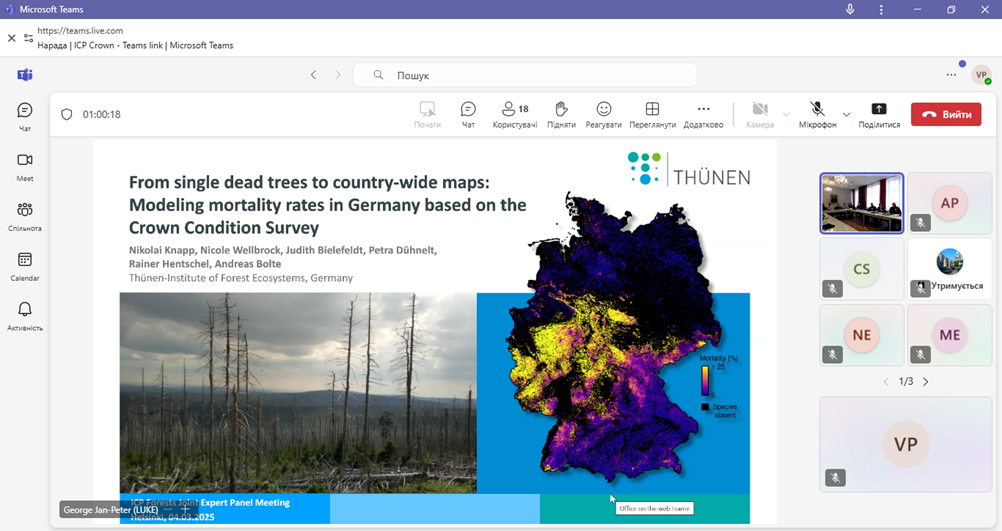Go to next participants page arrow
This screenshot has width=1002, height=531.
click(x=925, y=381)
